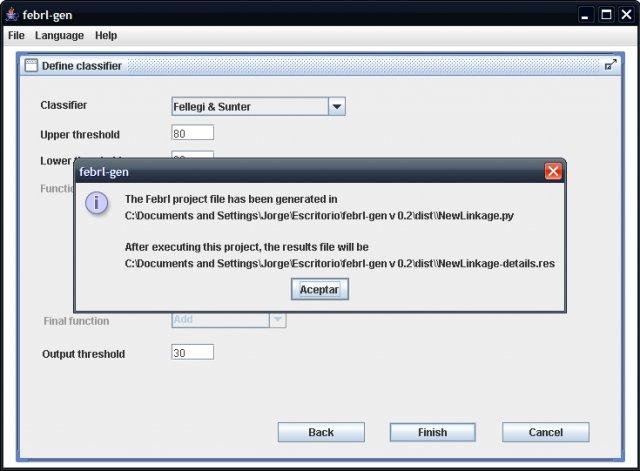The image size is (640, 471).
Task: Click the blue information icon in the dialog
Action: point(97,203)
